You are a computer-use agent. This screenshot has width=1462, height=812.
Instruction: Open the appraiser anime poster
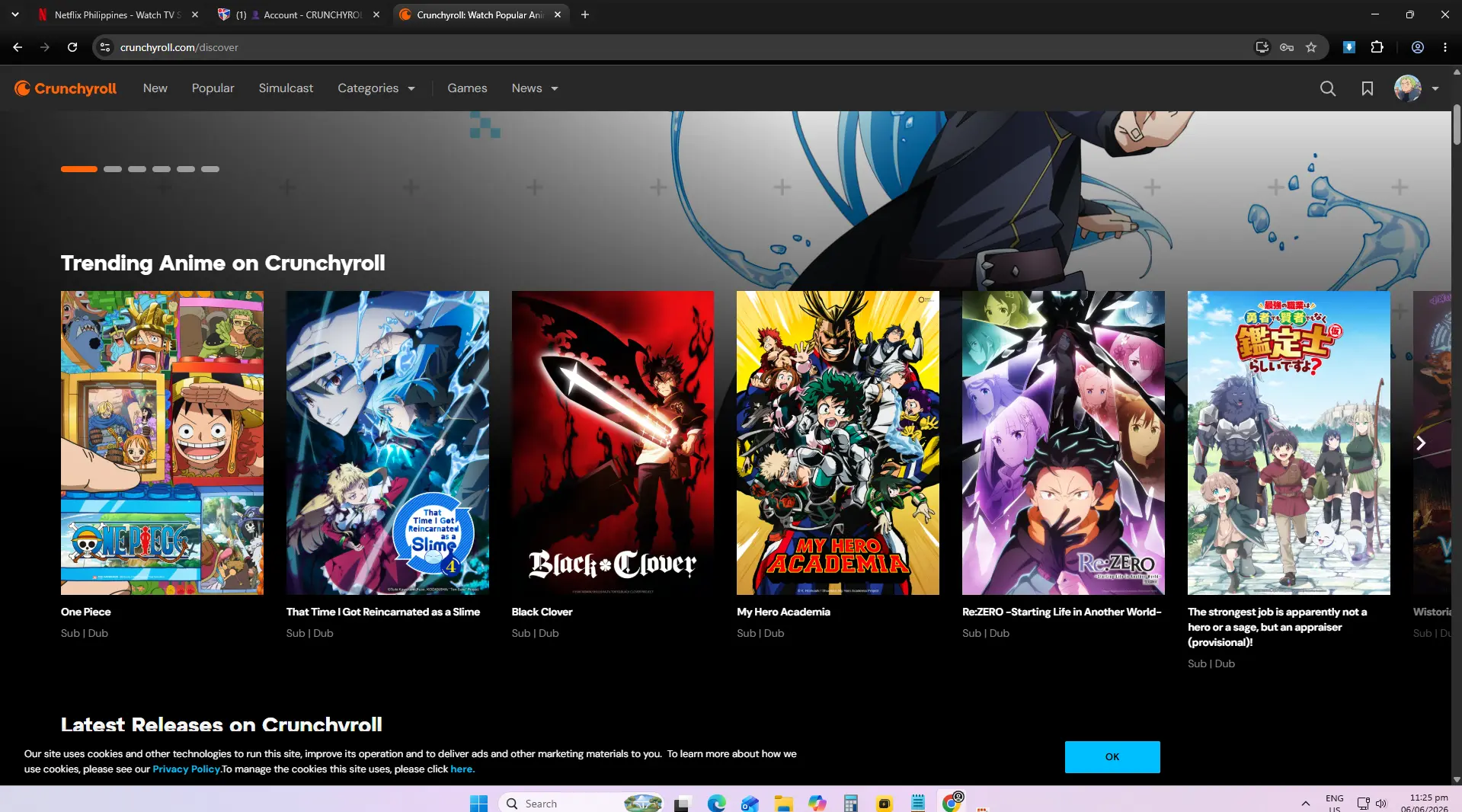coord(1289,443)
